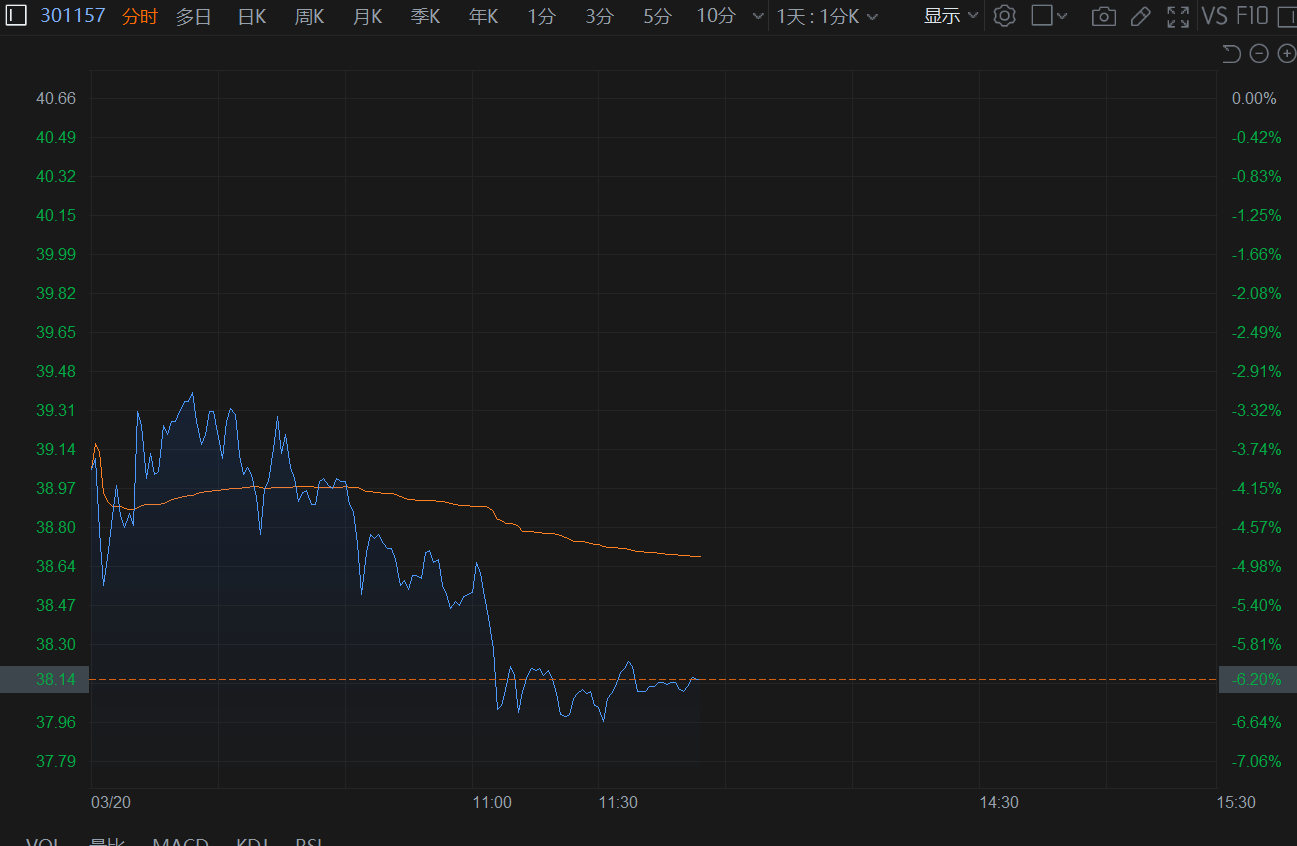Open chart settings gear icon
Image resolution: width=1297 pixels, height=846 pixels.
[x=1004, y=16]
